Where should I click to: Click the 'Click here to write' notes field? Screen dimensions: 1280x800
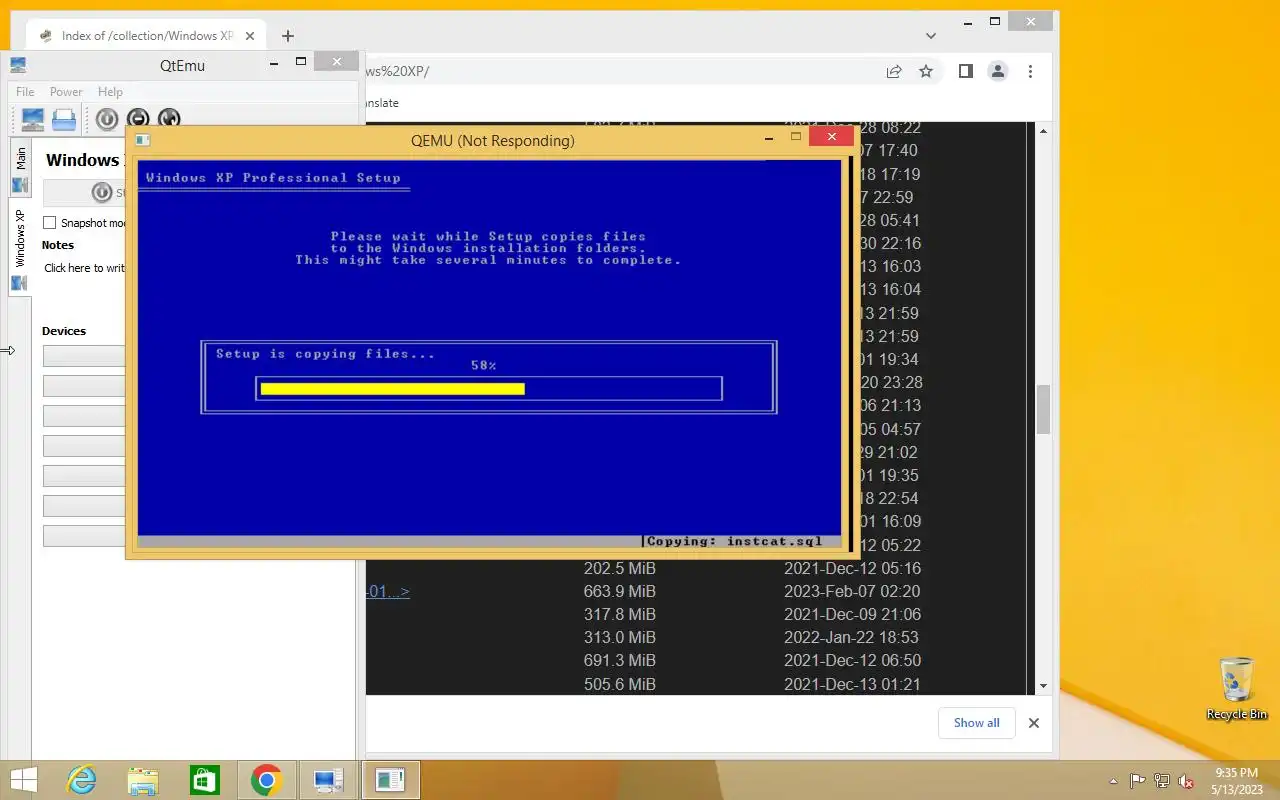tap(84, 268)
